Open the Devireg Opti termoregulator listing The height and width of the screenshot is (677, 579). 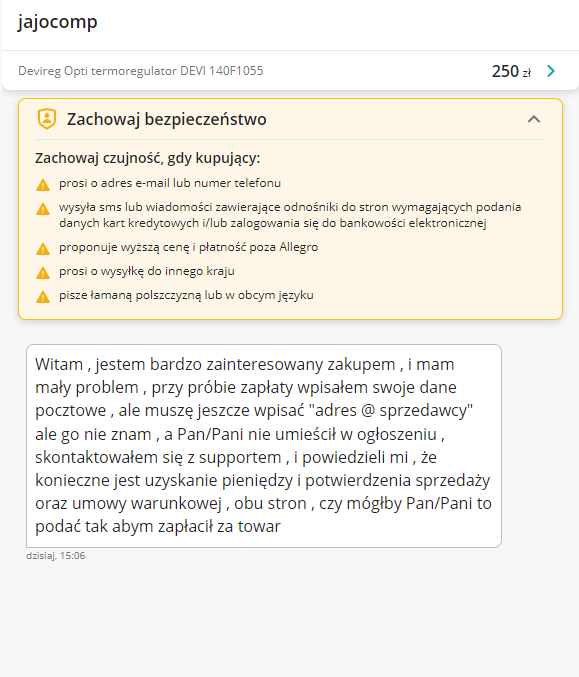(141, 71)
